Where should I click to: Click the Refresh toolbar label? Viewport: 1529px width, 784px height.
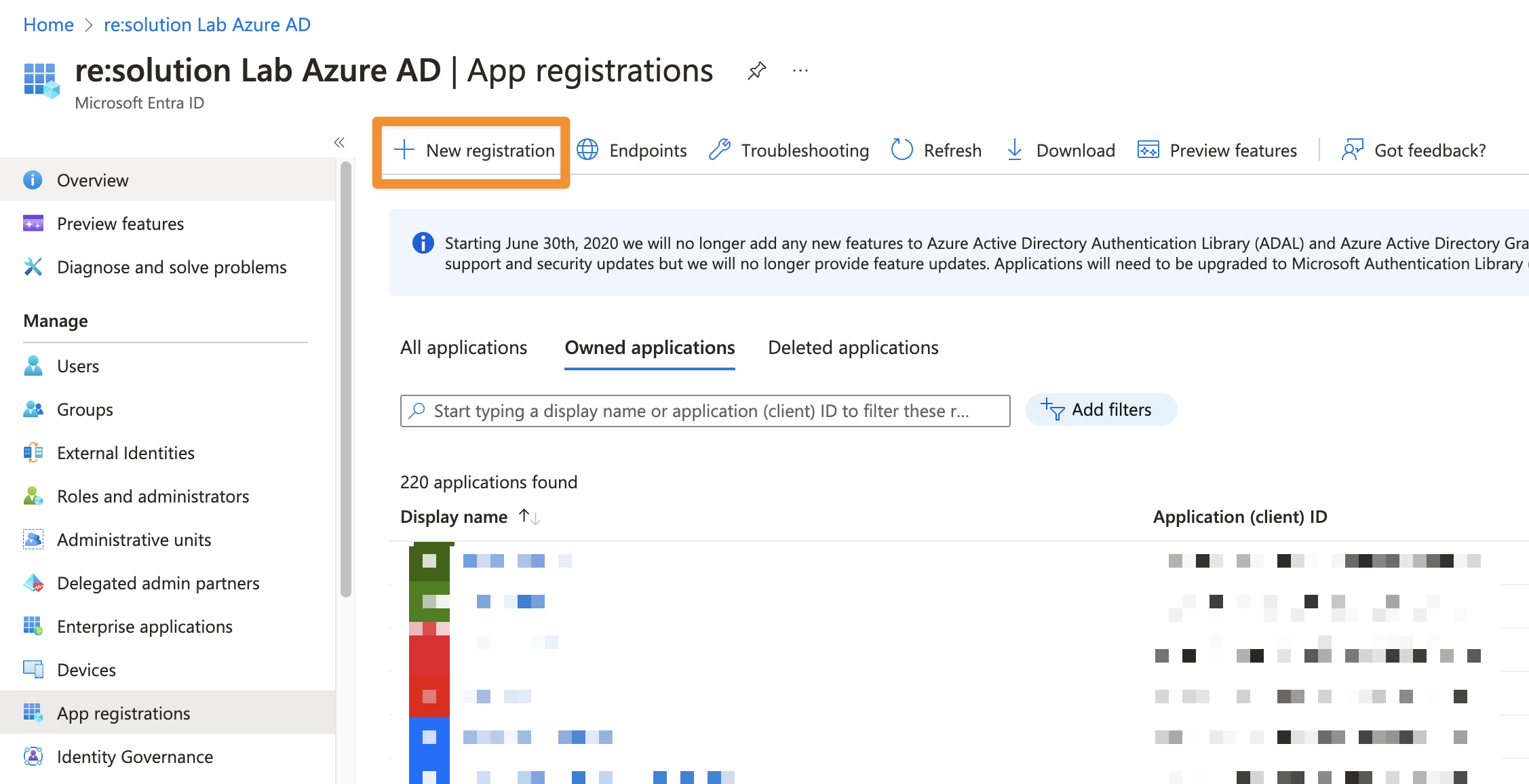[952, 151]
